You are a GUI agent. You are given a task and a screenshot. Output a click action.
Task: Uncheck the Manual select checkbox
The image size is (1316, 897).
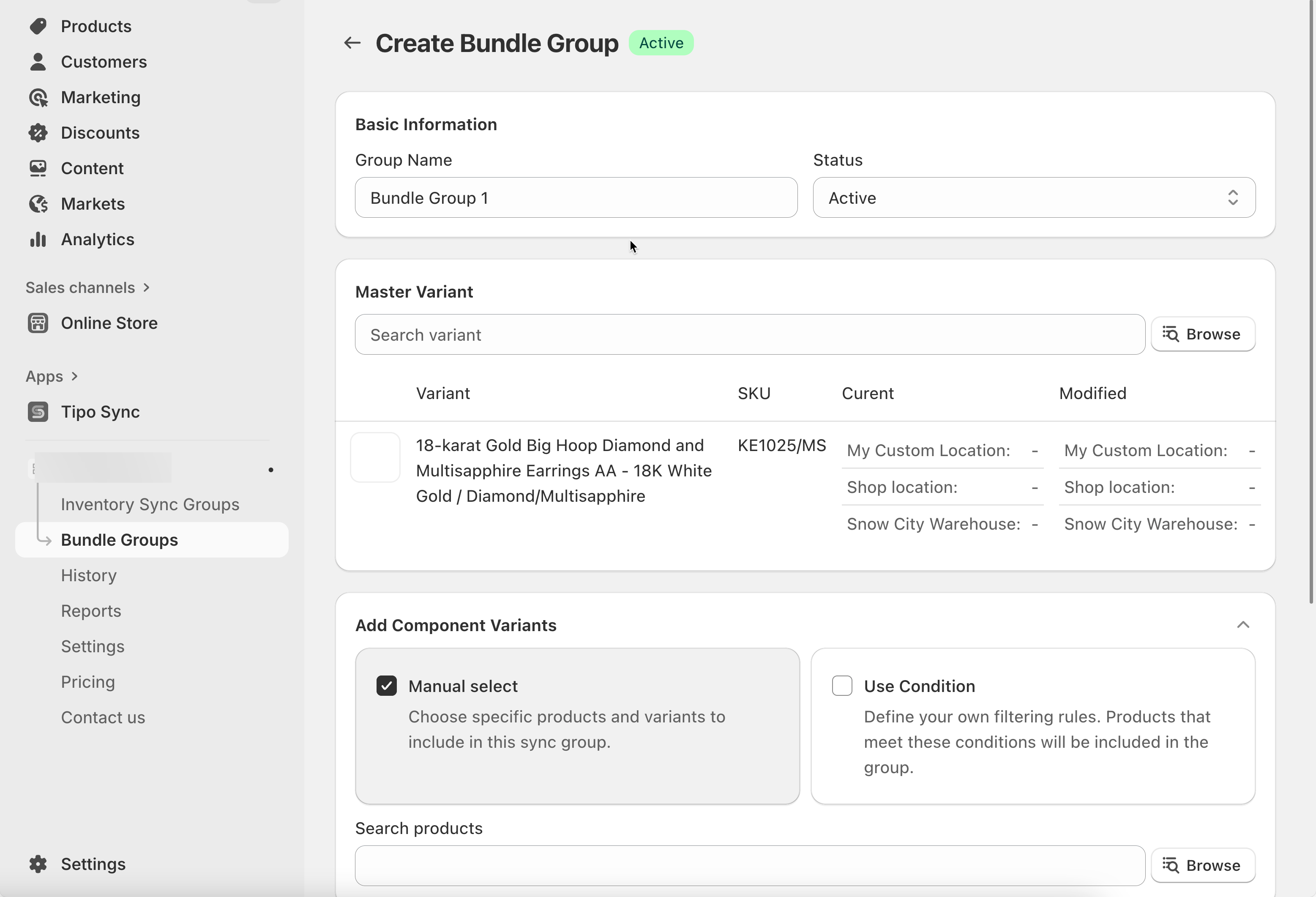[x=386, y=686]
